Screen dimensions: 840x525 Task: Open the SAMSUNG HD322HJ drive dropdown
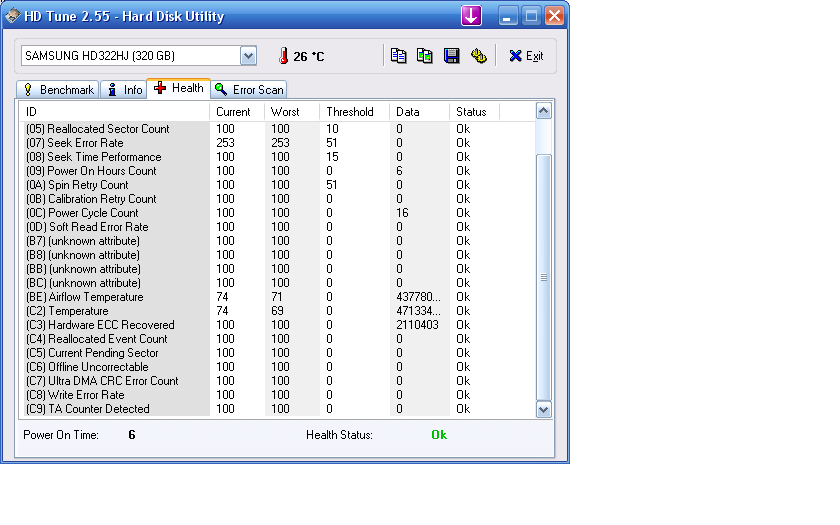248,56
